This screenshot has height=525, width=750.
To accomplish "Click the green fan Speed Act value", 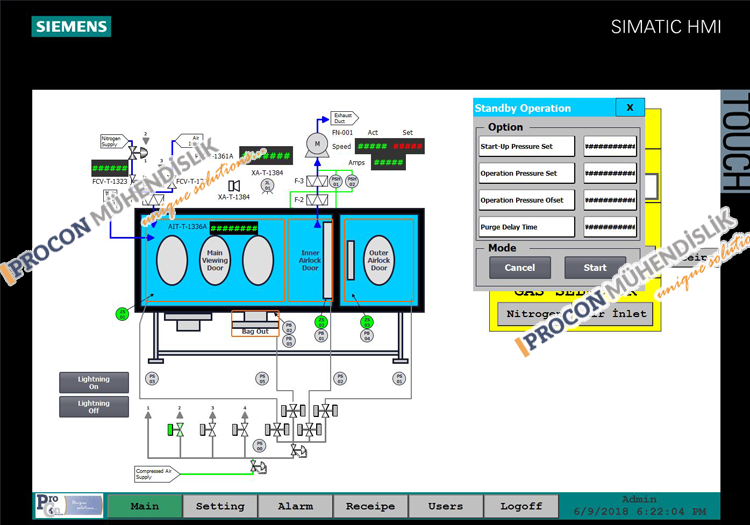I will click(373, 146).
